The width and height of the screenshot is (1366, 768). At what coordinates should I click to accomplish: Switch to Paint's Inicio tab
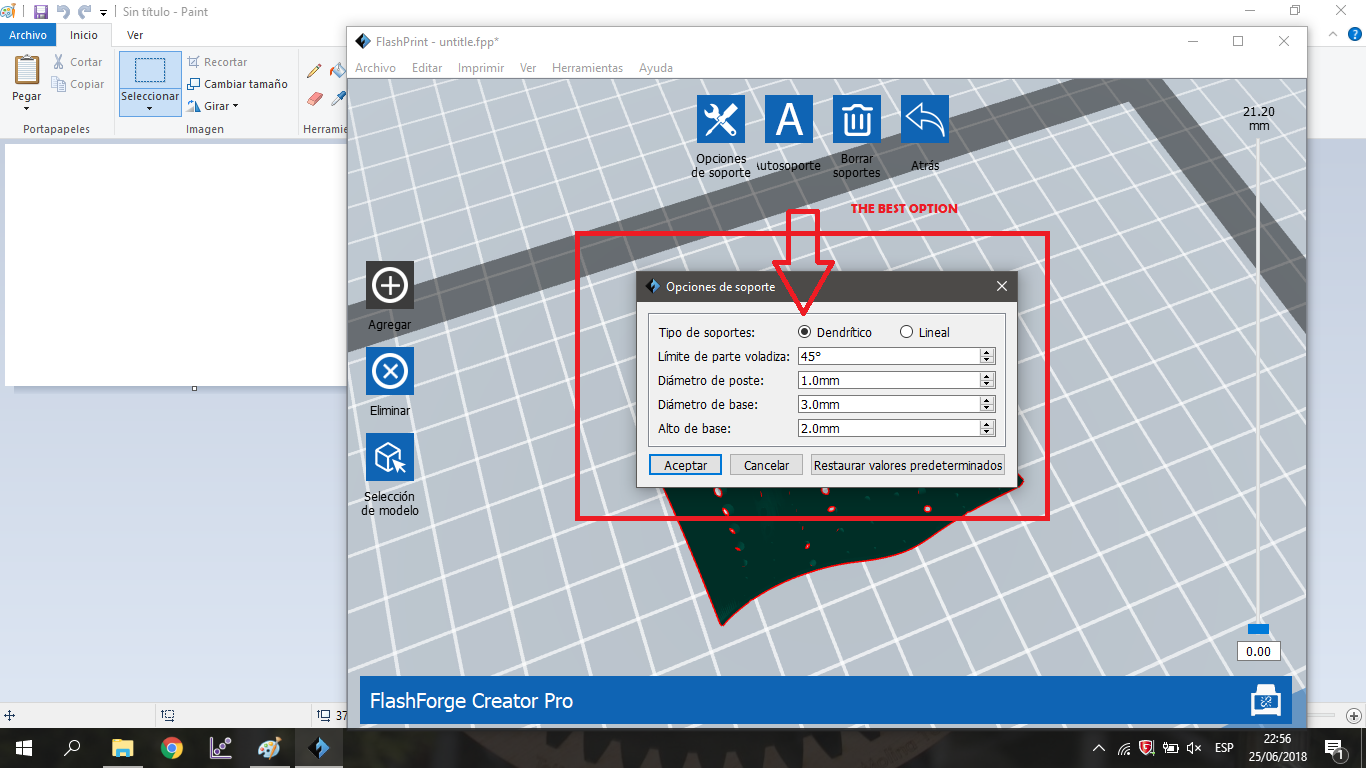(x=84, y=35)
